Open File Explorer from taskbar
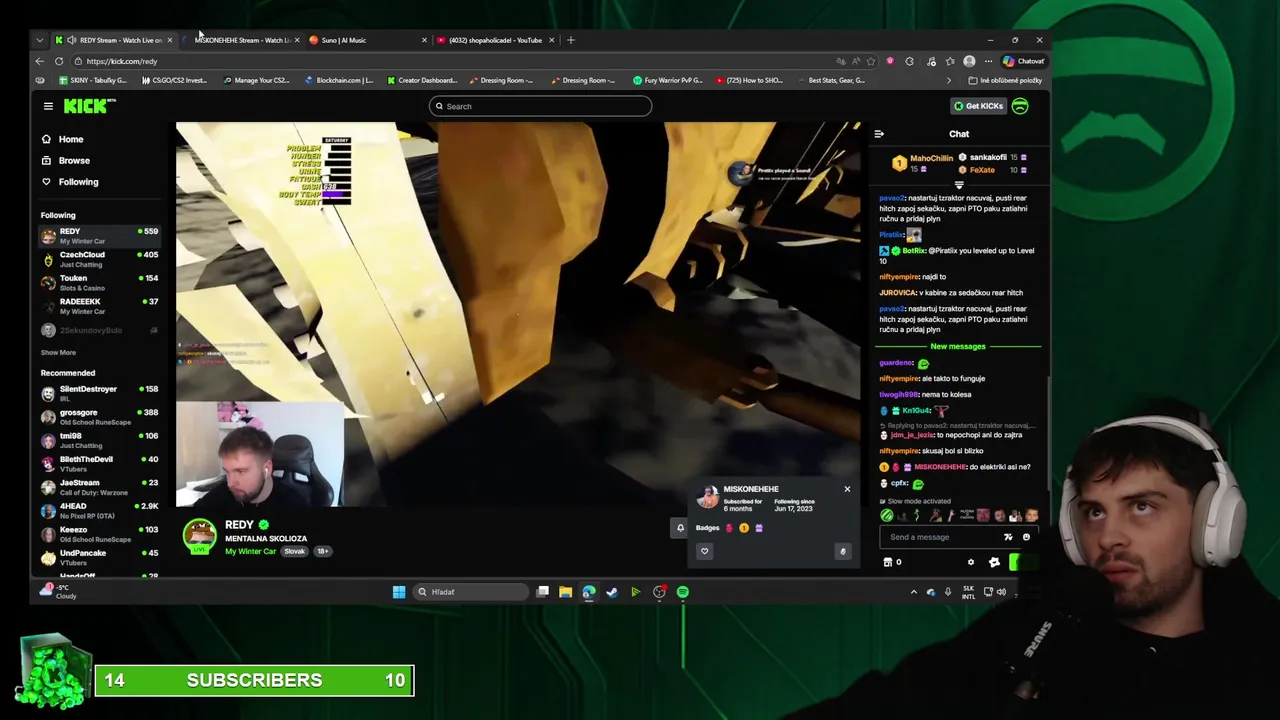1280x720 pixels. [565, 592]
